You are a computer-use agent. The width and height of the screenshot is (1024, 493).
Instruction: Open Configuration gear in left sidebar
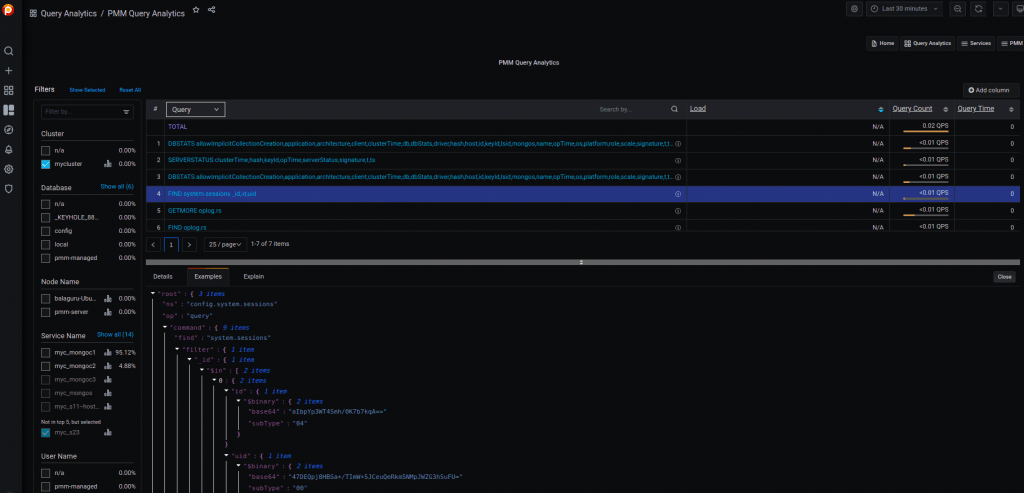coord(9,169)
